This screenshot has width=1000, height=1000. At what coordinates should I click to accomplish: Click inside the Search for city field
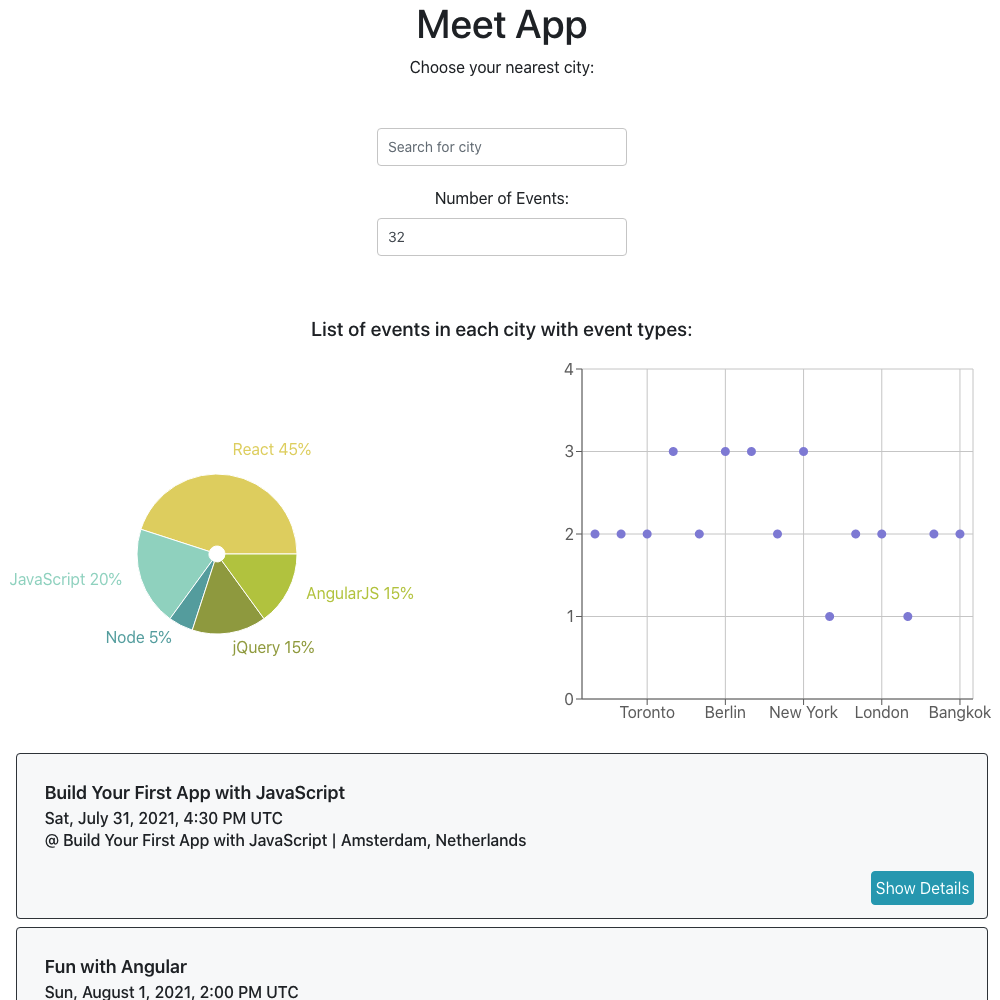click(501, 147)
